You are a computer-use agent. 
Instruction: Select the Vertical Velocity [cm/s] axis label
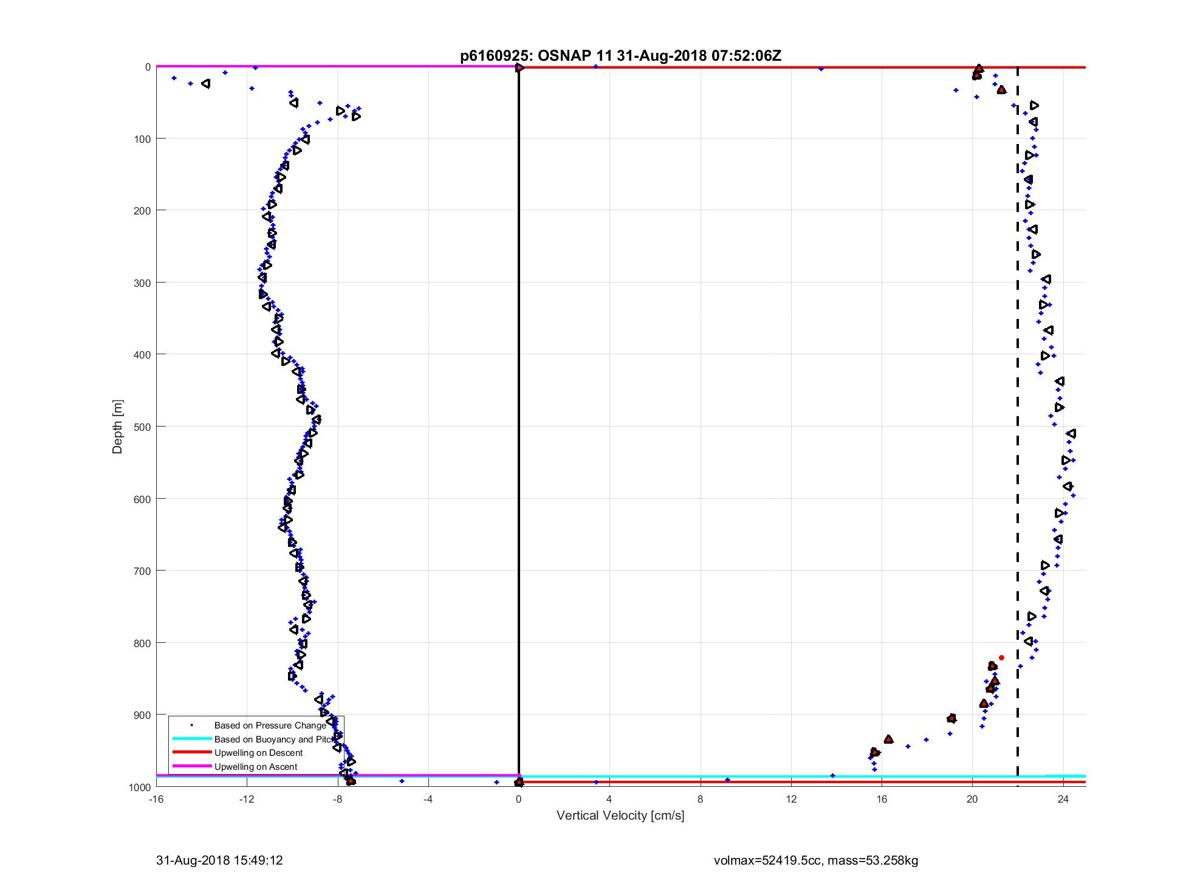click(x=620, y=816)
